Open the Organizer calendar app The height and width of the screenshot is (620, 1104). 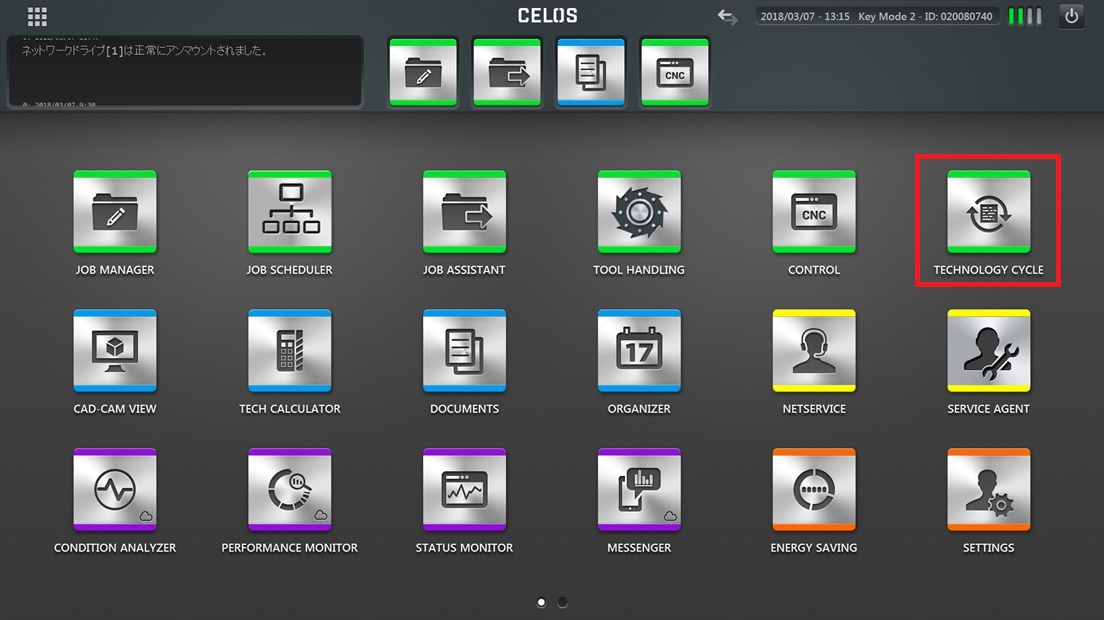pos(639,350)
